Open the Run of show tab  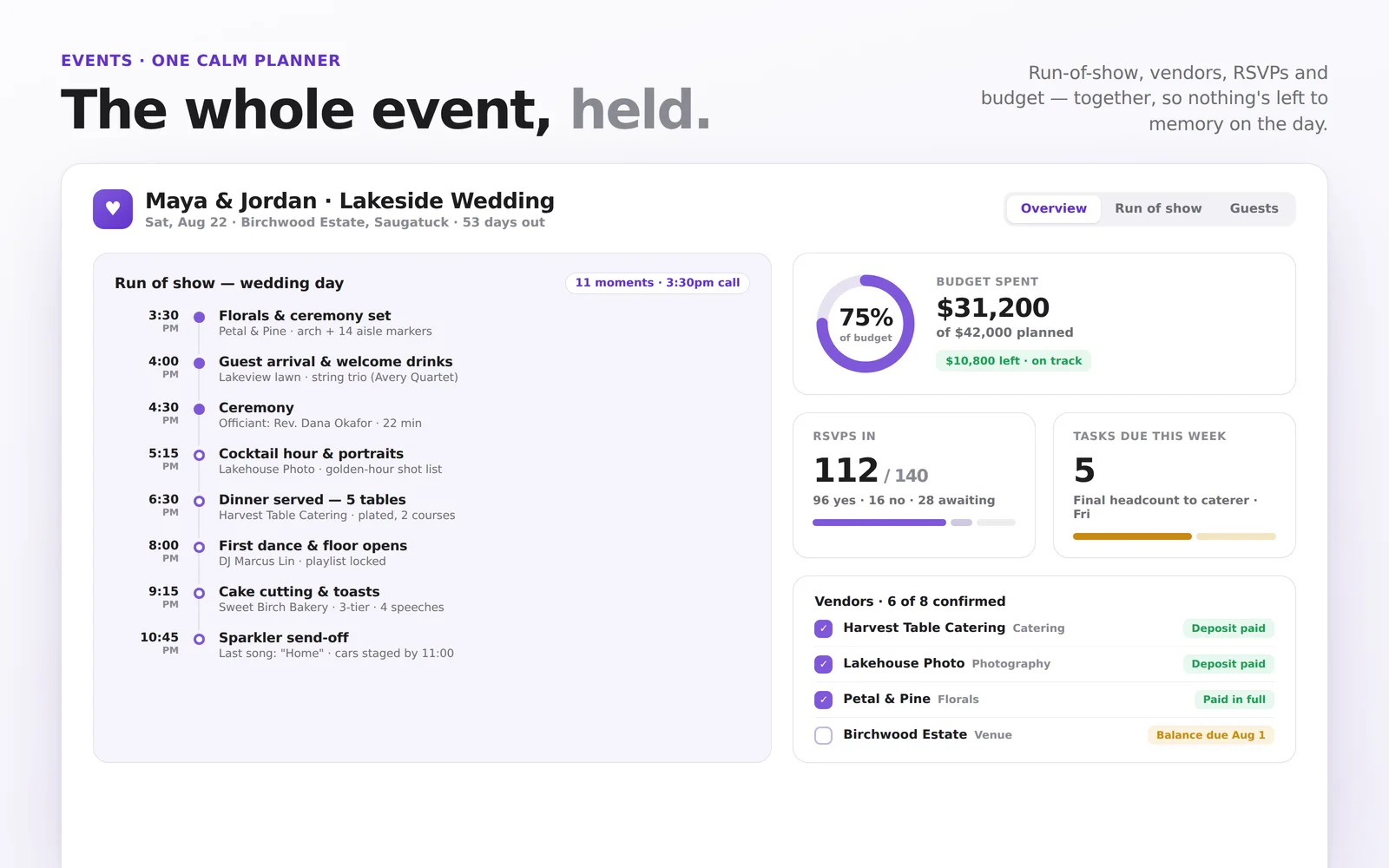pos(1158,208)
